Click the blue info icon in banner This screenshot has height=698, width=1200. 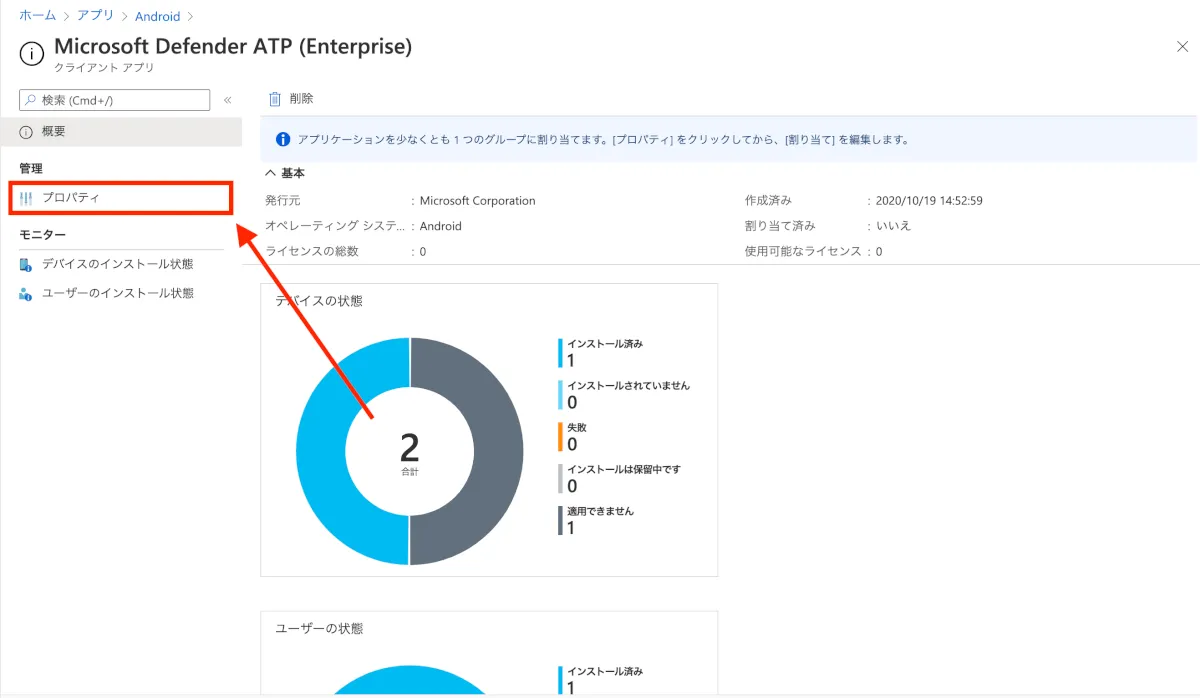[x=283, y=140]
